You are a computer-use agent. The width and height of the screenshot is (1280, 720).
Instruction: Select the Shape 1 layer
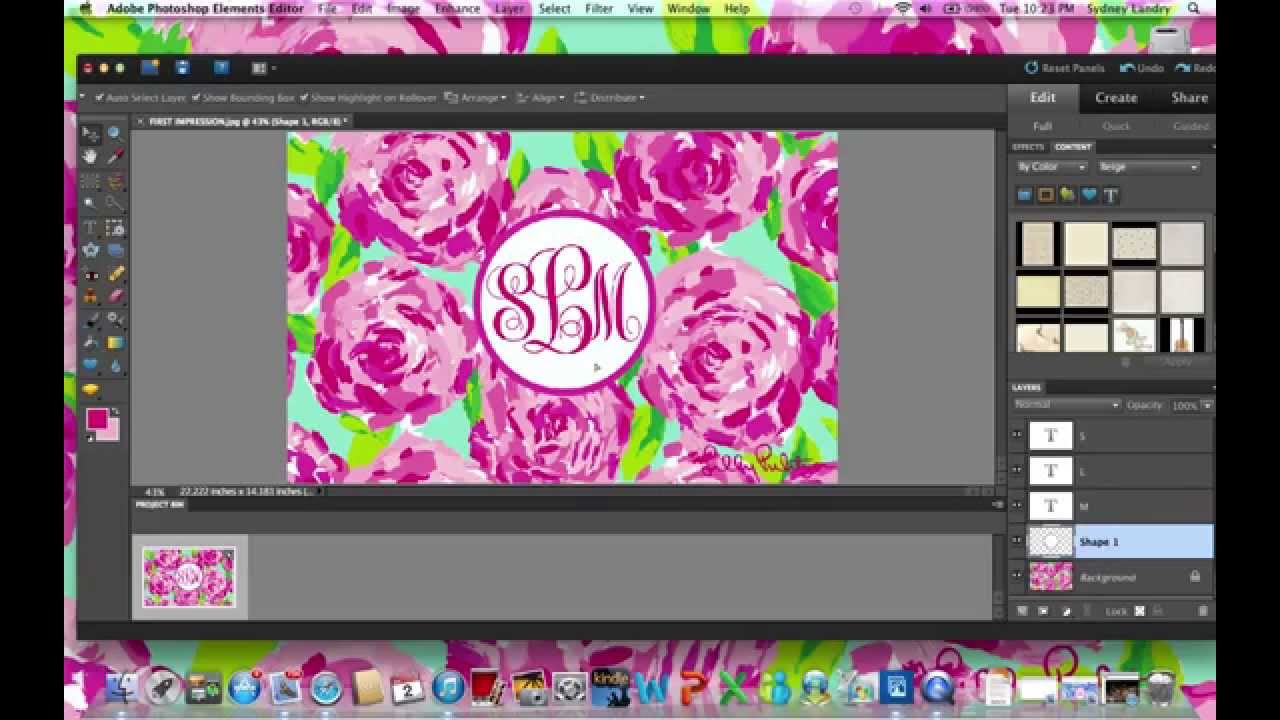[x=1145, y=542]
